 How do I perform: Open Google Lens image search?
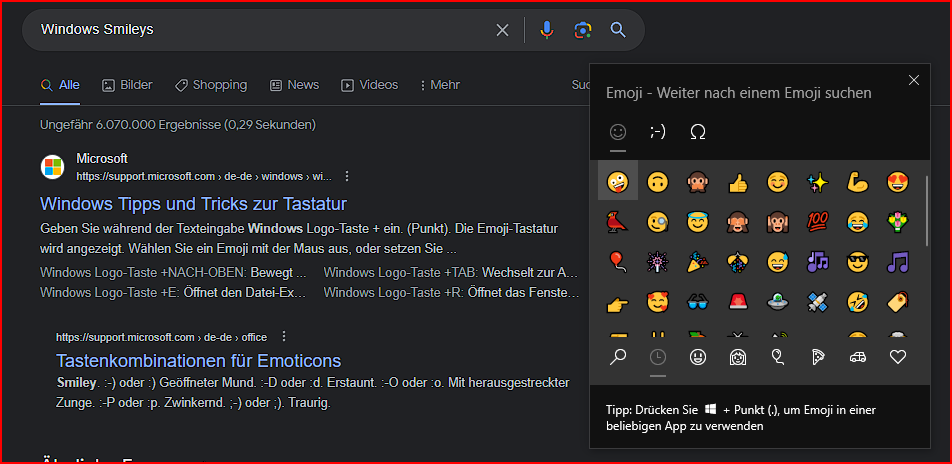(582, 30)
